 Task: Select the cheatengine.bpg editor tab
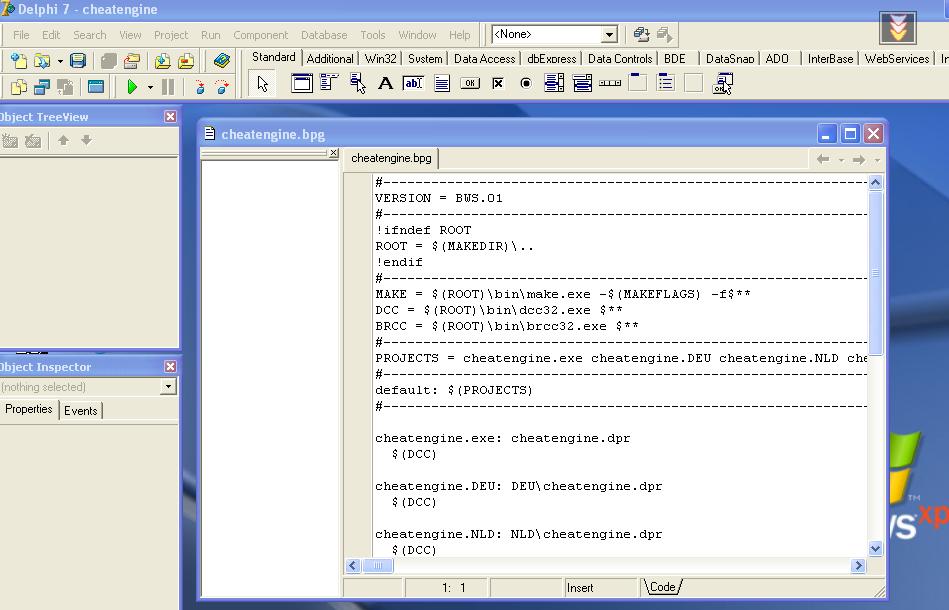(392, 159)
